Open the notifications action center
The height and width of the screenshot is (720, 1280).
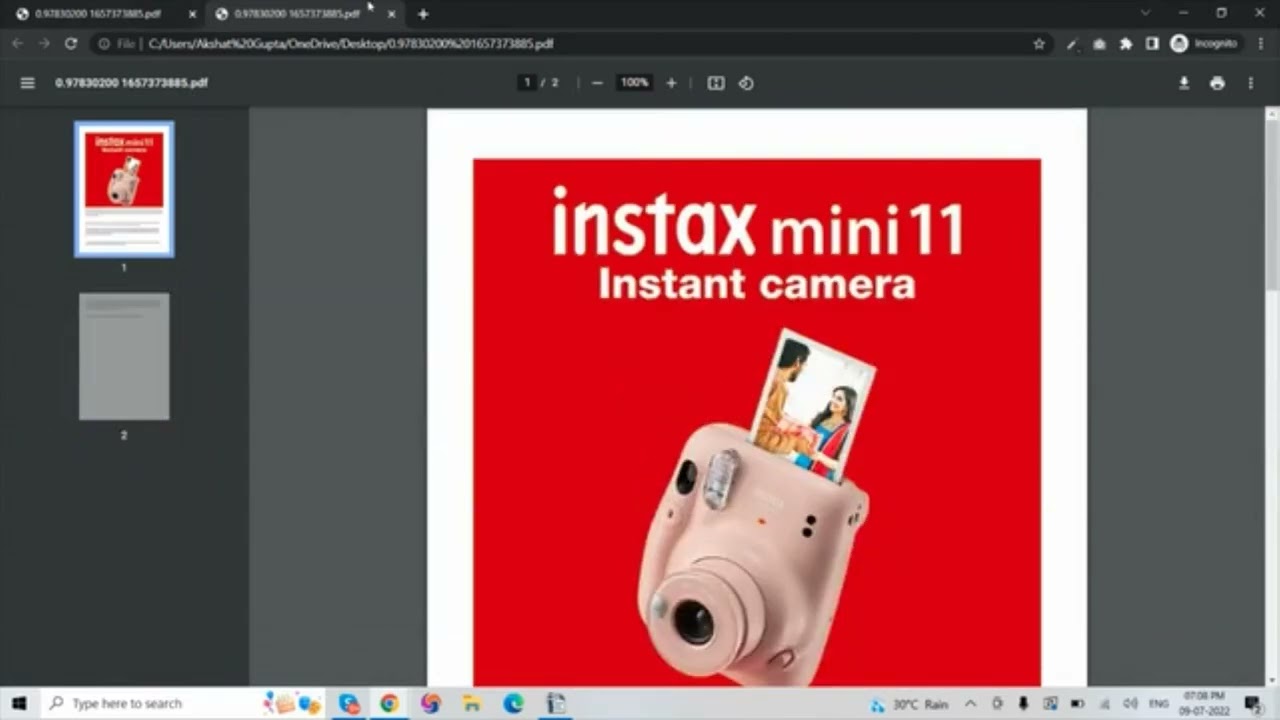click(x=1254, y=704)
